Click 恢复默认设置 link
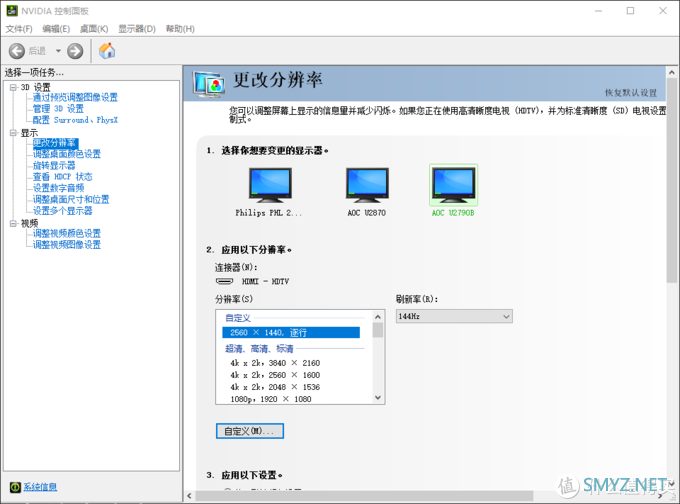 point(631,93)
